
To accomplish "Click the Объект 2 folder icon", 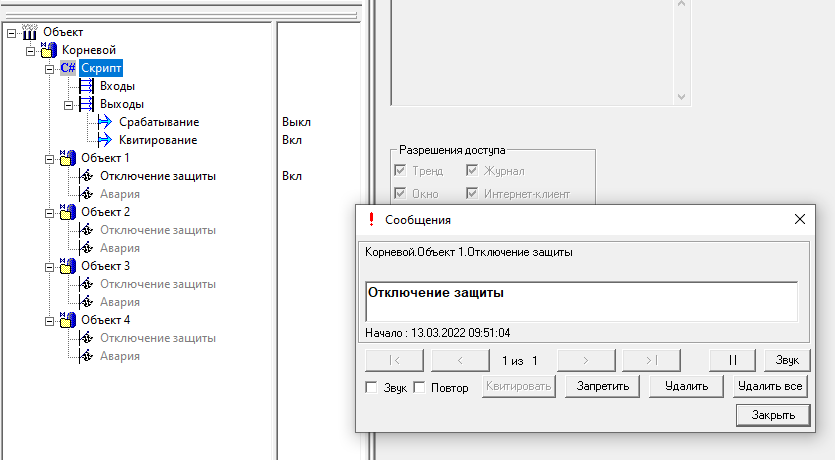I will click(x=68, y=212).
